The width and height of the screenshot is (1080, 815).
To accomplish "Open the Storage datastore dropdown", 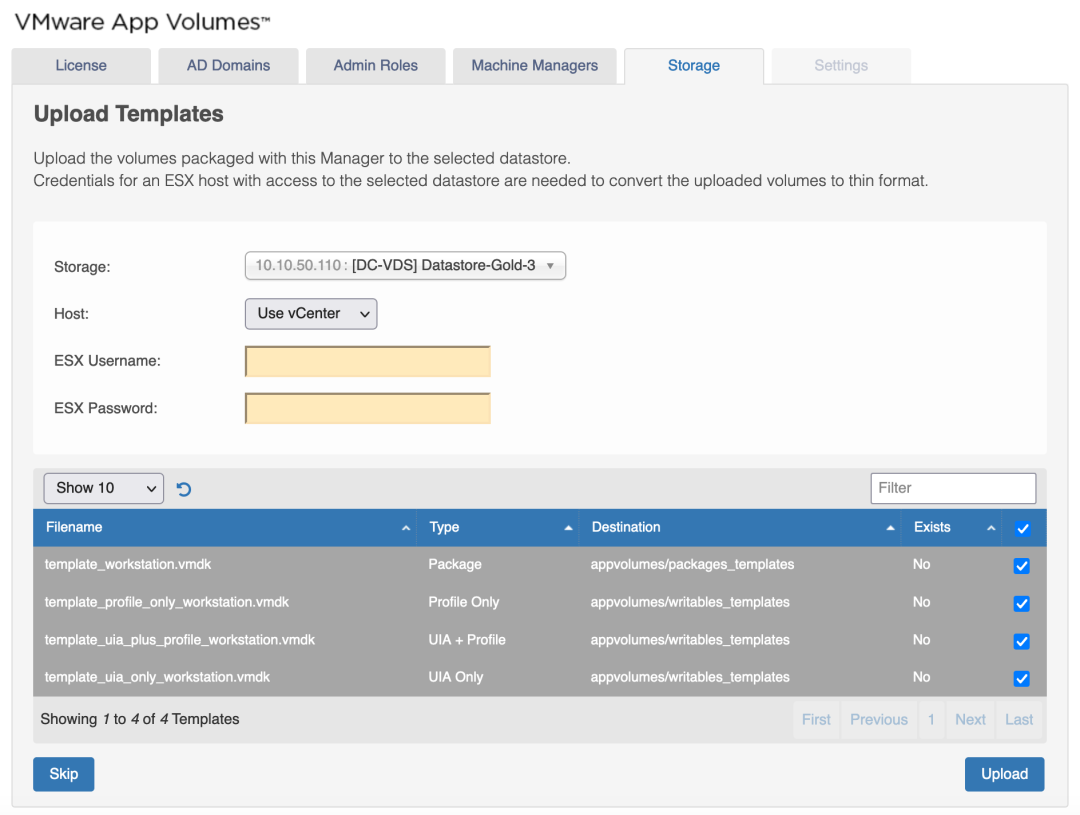I will (405, 266).
